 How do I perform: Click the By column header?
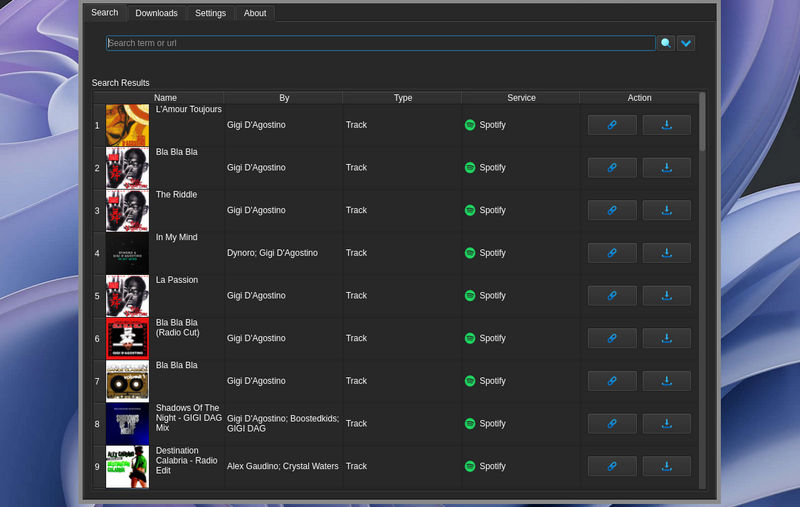(x=284, y=98)
